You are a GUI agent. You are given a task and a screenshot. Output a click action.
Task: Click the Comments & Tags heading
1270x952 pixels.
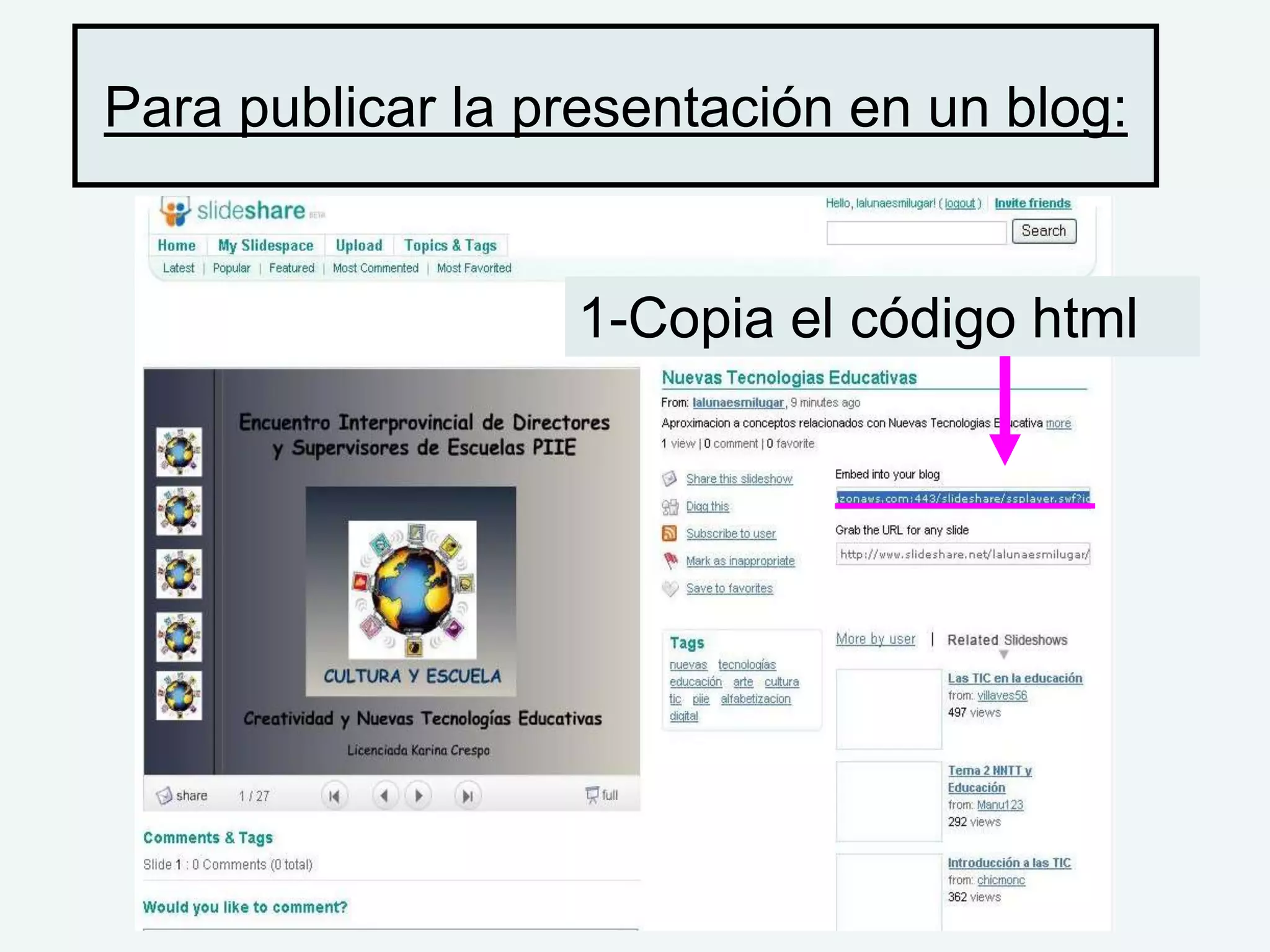[x=208, y=838]
